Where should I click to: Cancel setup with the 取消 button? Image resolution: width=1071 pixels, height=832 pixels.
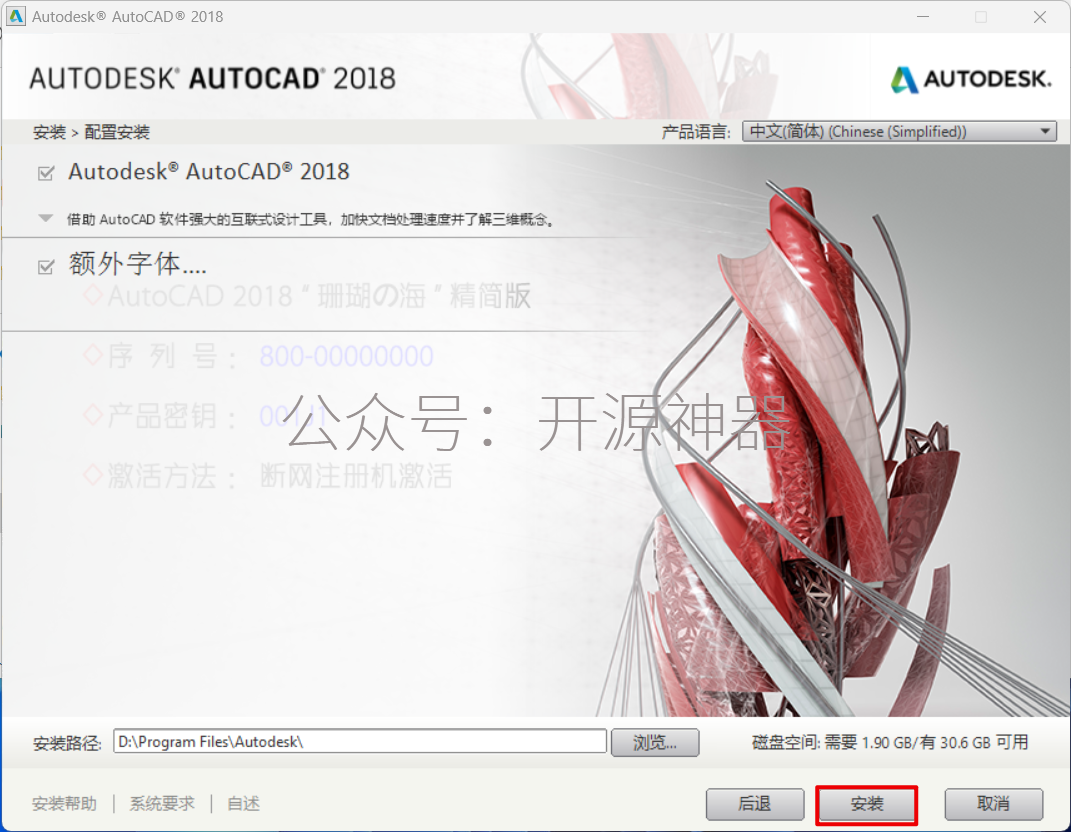pyautogui.click(x=993, y=804)
